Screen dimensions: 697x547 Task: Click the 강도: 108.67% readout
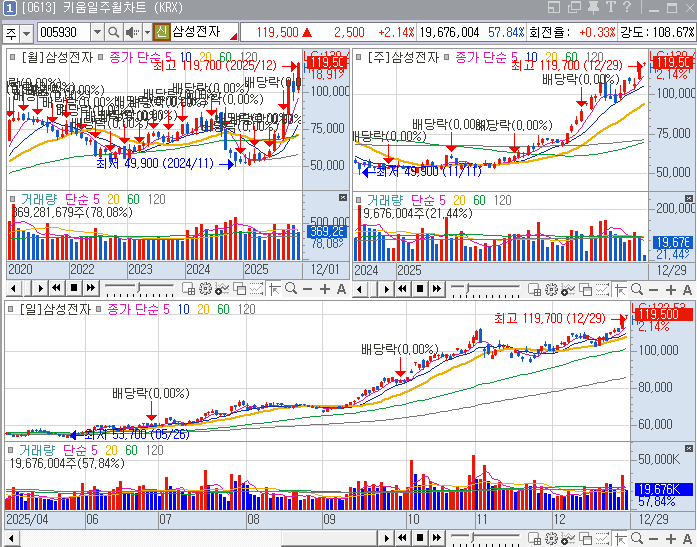(x=657, y=32)
